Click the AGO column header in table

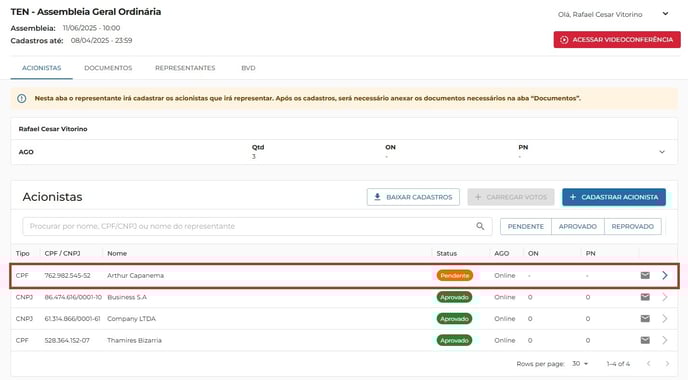click(x=502, y=253)
